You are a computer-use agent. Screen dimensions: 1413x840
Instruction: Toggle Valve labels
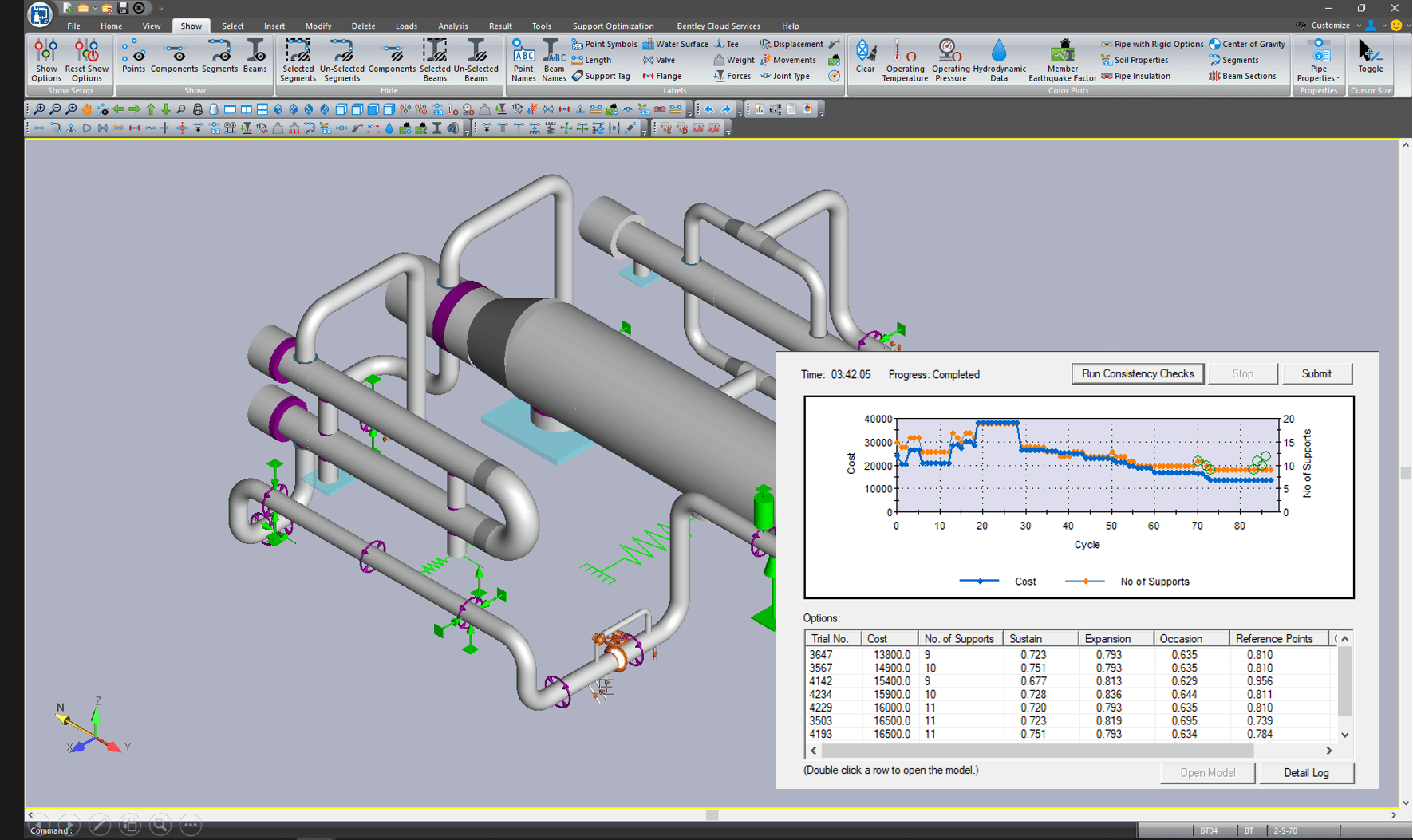coord(659,60)
